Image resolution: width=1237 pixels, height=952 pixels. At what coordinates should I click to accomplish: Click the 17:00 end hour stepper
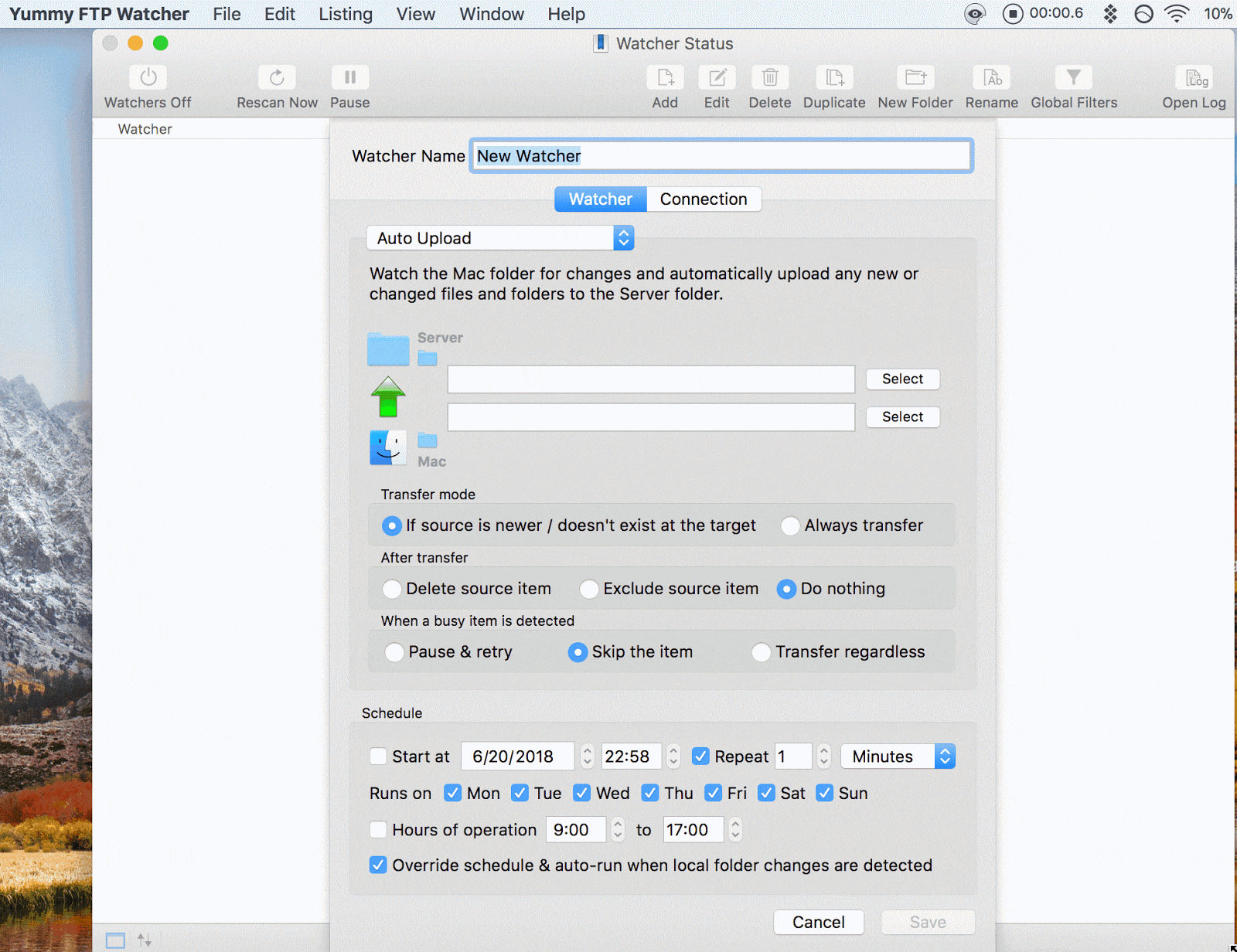tap(735, 829)
